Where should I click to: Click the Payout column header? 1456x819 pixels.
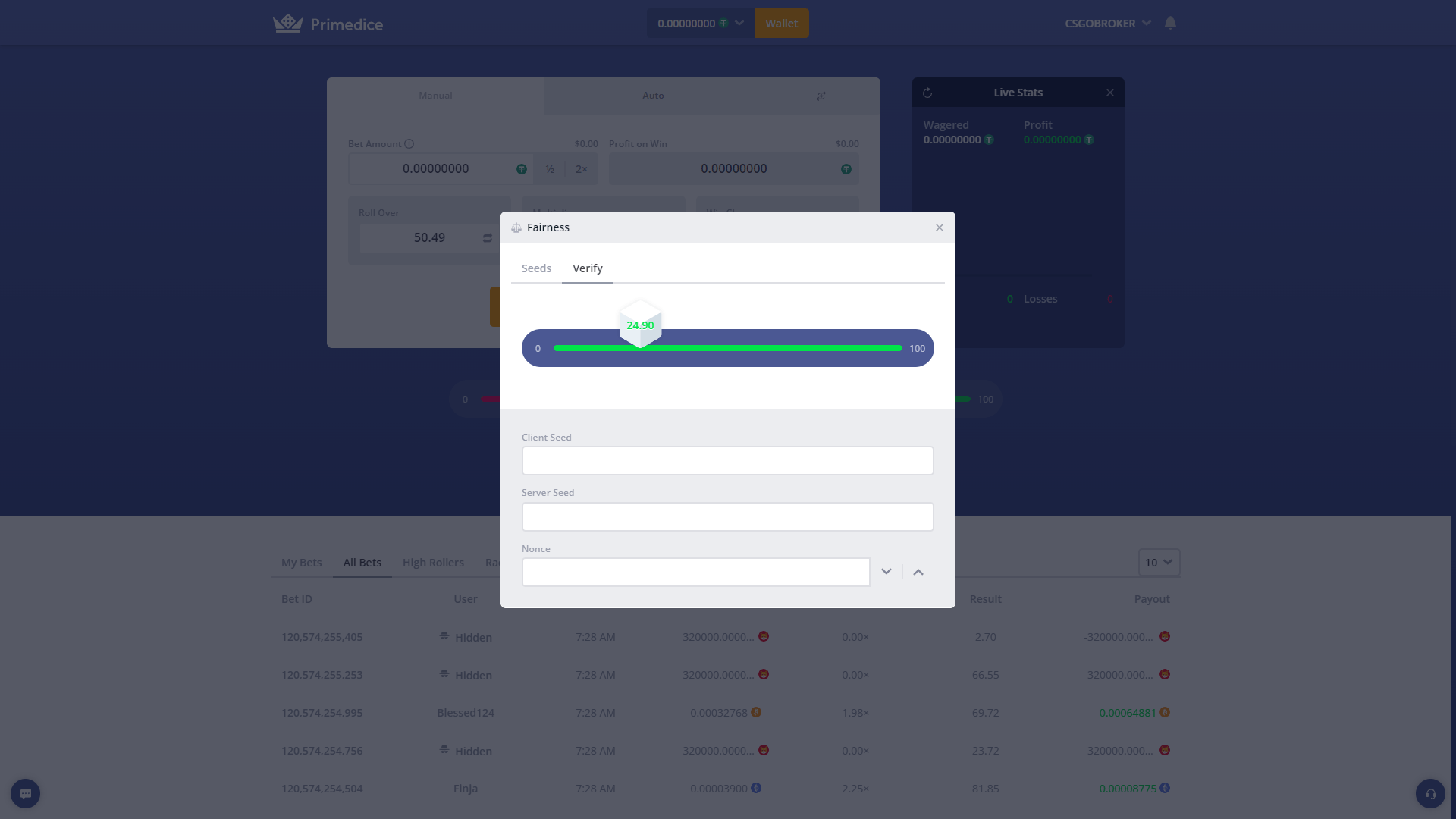click(1152, 599)
